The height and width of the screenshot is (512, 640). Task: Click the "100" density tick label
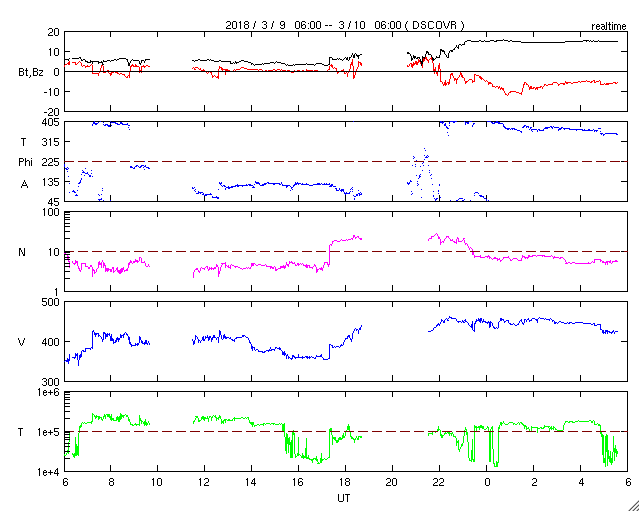[x=52, y=212]
